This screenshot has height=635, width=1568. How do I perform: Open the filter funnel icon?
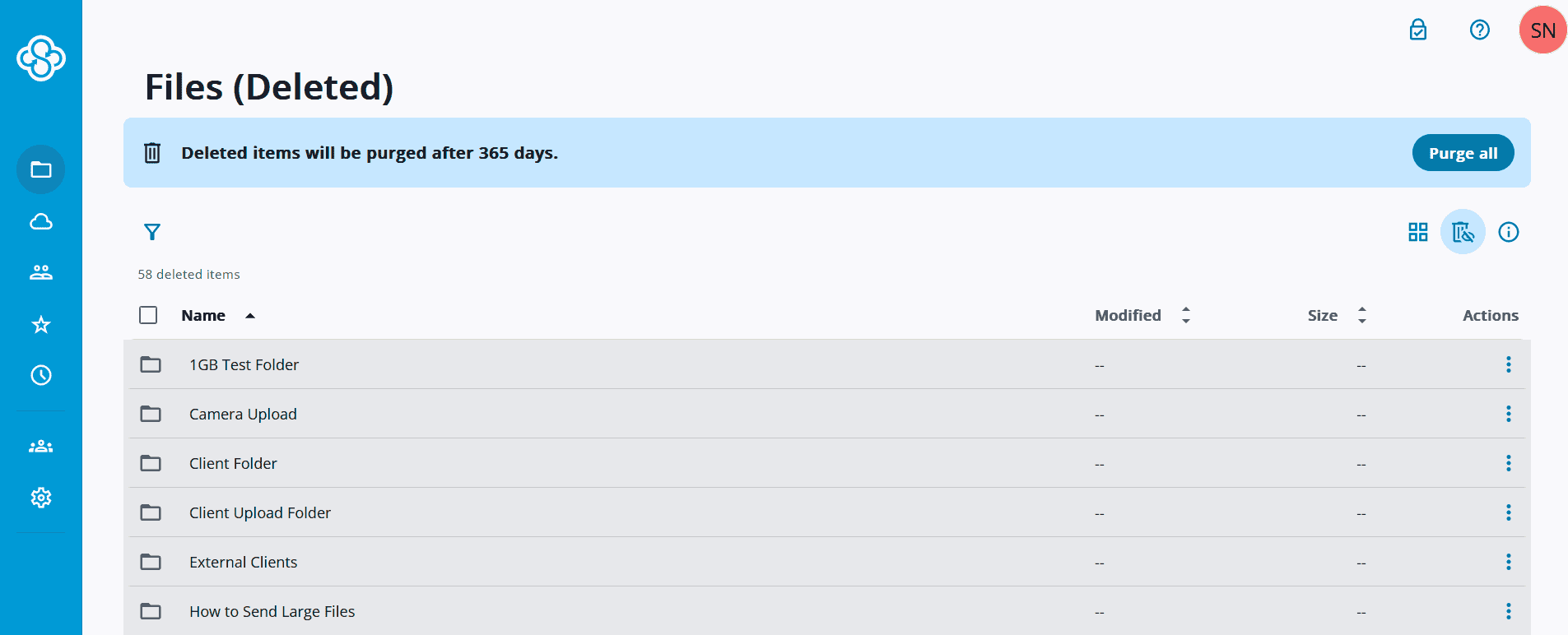(152, 232)
